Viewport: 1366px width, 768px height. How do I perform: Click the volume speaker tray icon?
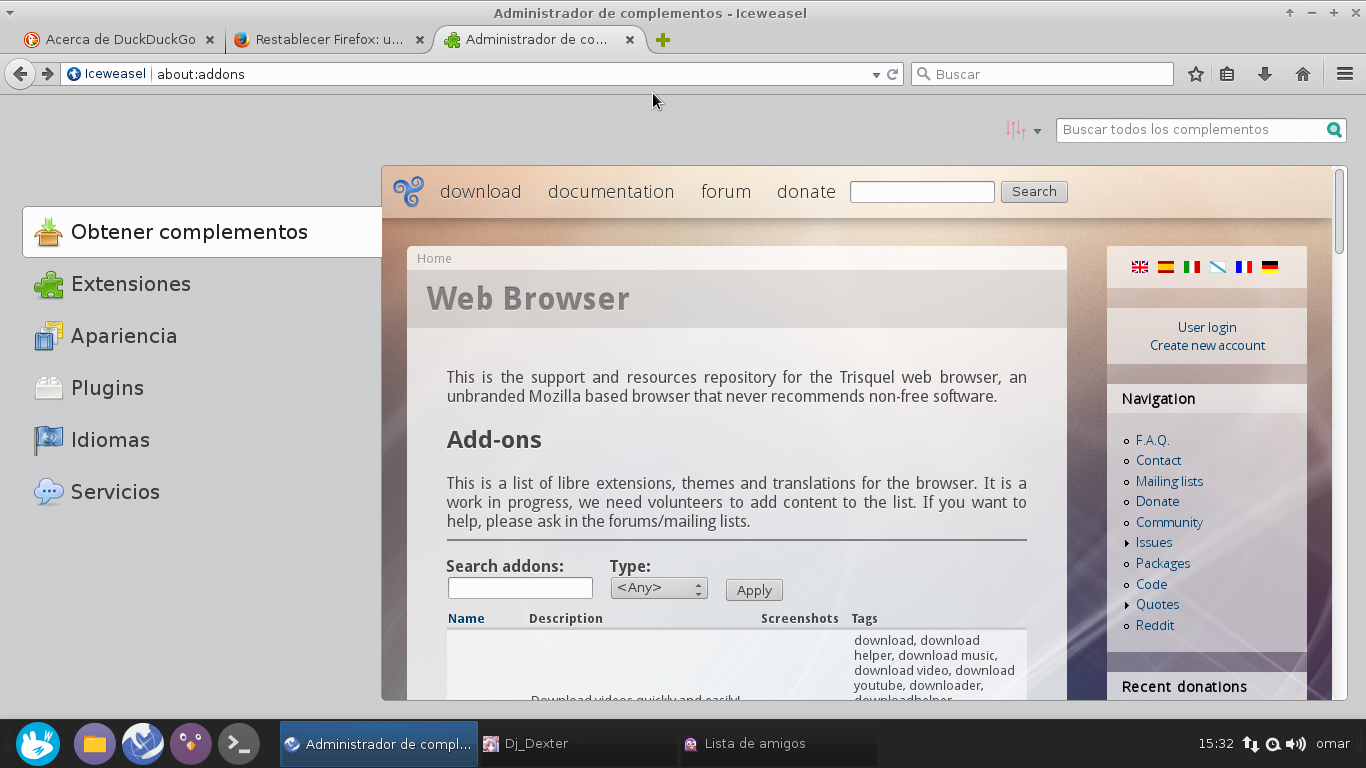click(1296, 744)
